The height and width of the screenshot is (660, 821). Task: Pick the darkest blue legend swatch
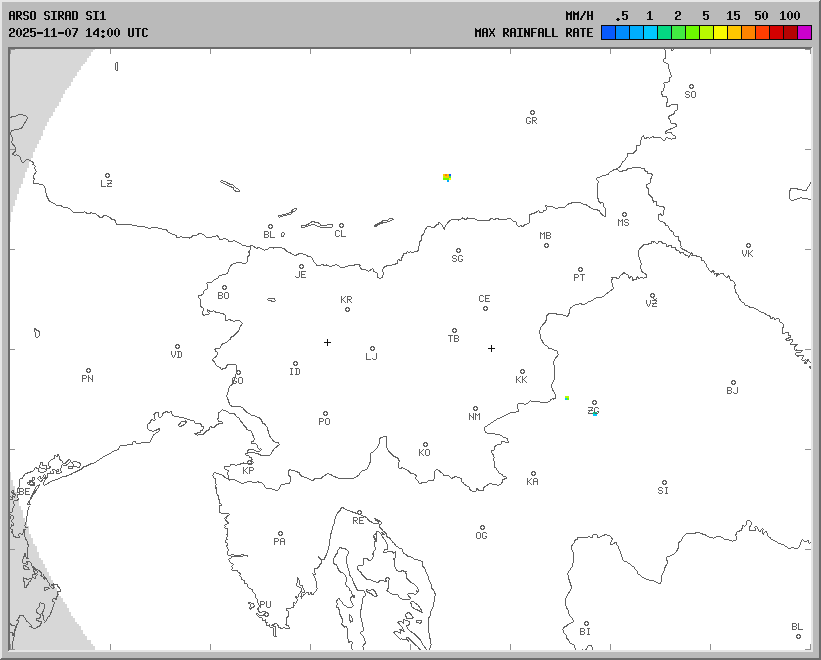click(x=608, y=33)
